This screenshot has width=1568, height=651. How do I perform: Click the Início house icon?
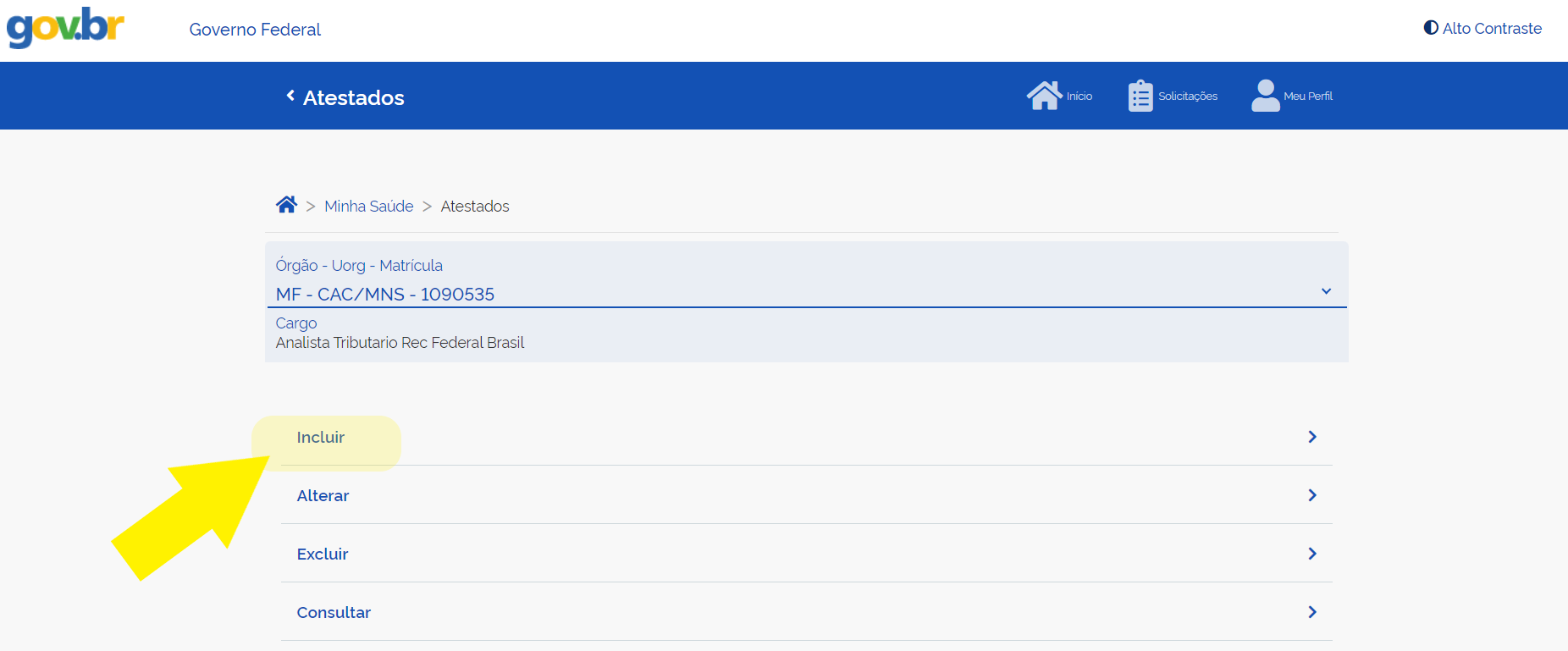point(1044,96)
